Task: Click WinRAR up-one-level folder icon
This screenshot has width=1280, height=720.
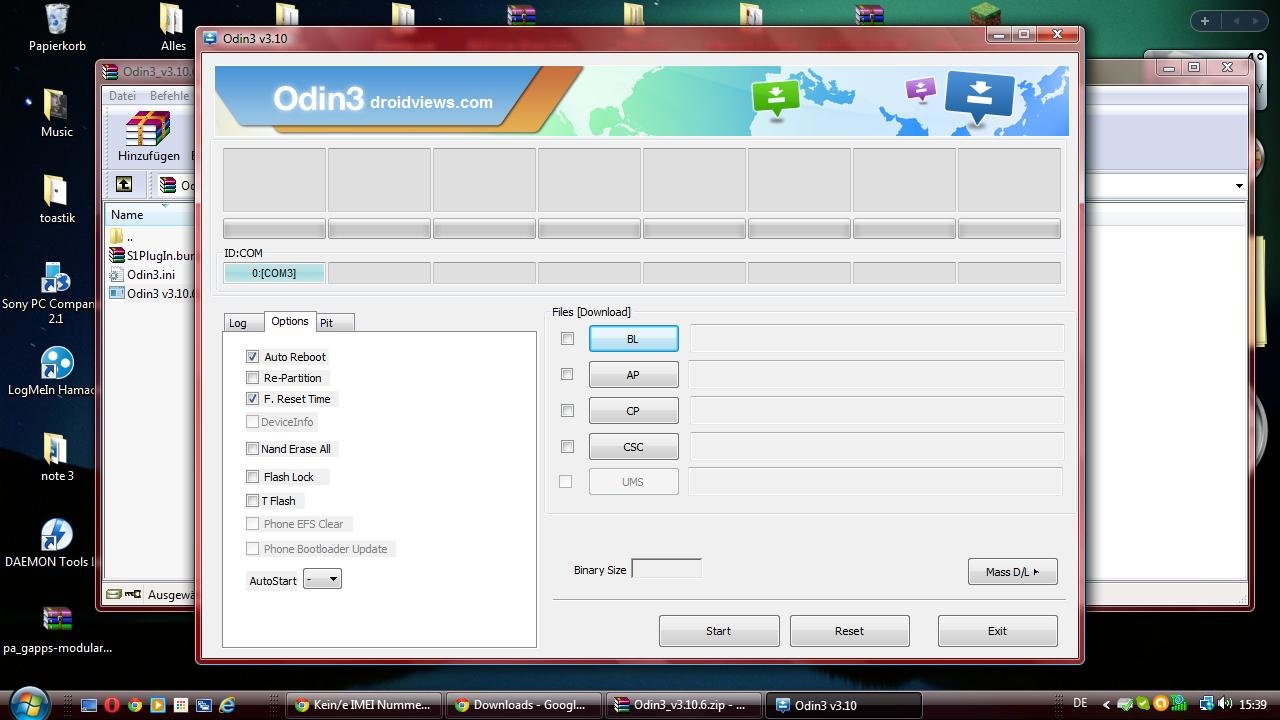Action: (x=124, y=184)
